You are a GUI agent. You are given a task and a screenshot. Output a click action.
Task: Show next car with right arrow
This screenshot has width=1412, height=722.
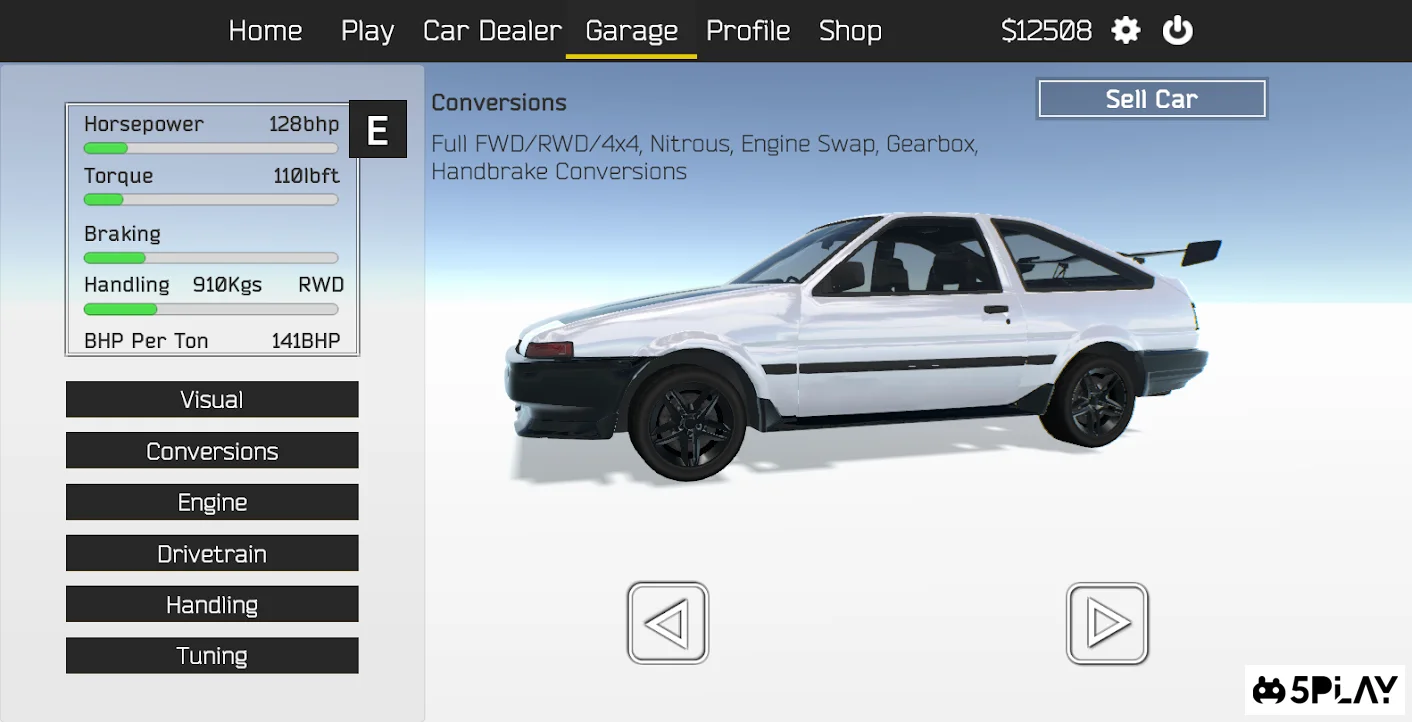pos(1107,623)
